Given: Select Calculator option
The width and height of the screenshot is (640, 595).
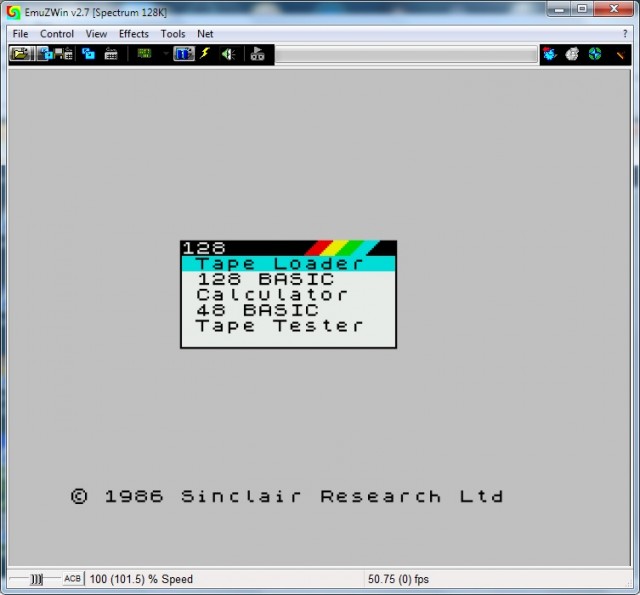Looking at the screenshot, I should tap(288, 295).
